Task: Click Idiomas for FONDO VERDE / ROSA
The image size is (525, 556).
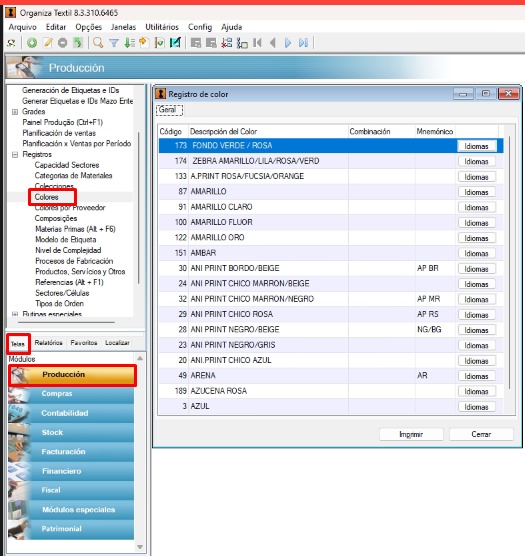Action: 476,146
